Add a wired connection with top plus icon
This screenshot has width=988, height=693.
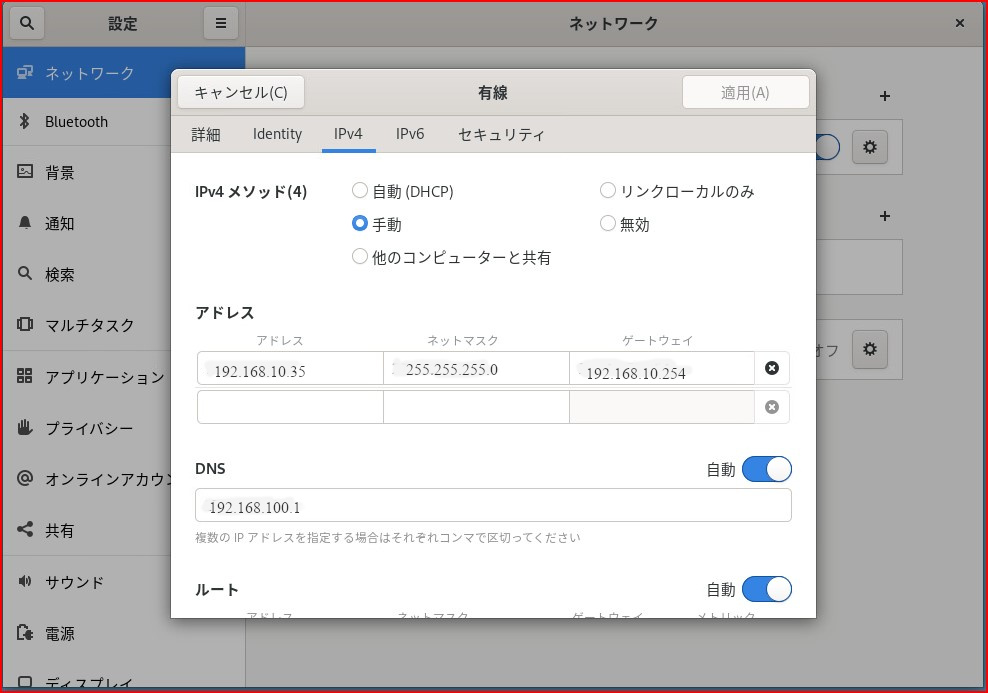click(x=885, y=96)
